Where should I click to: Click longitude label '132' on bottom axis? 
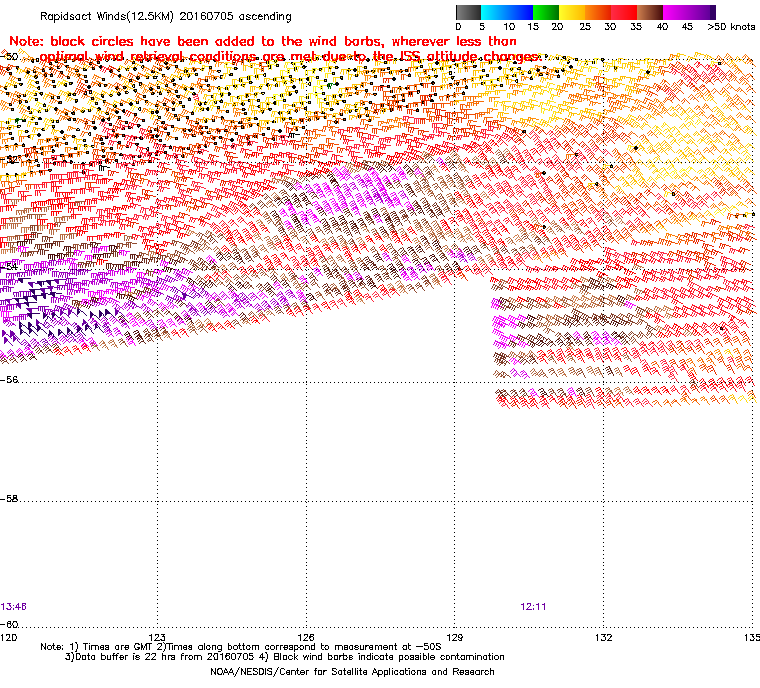pyautogui.click(x=603, y=637)
